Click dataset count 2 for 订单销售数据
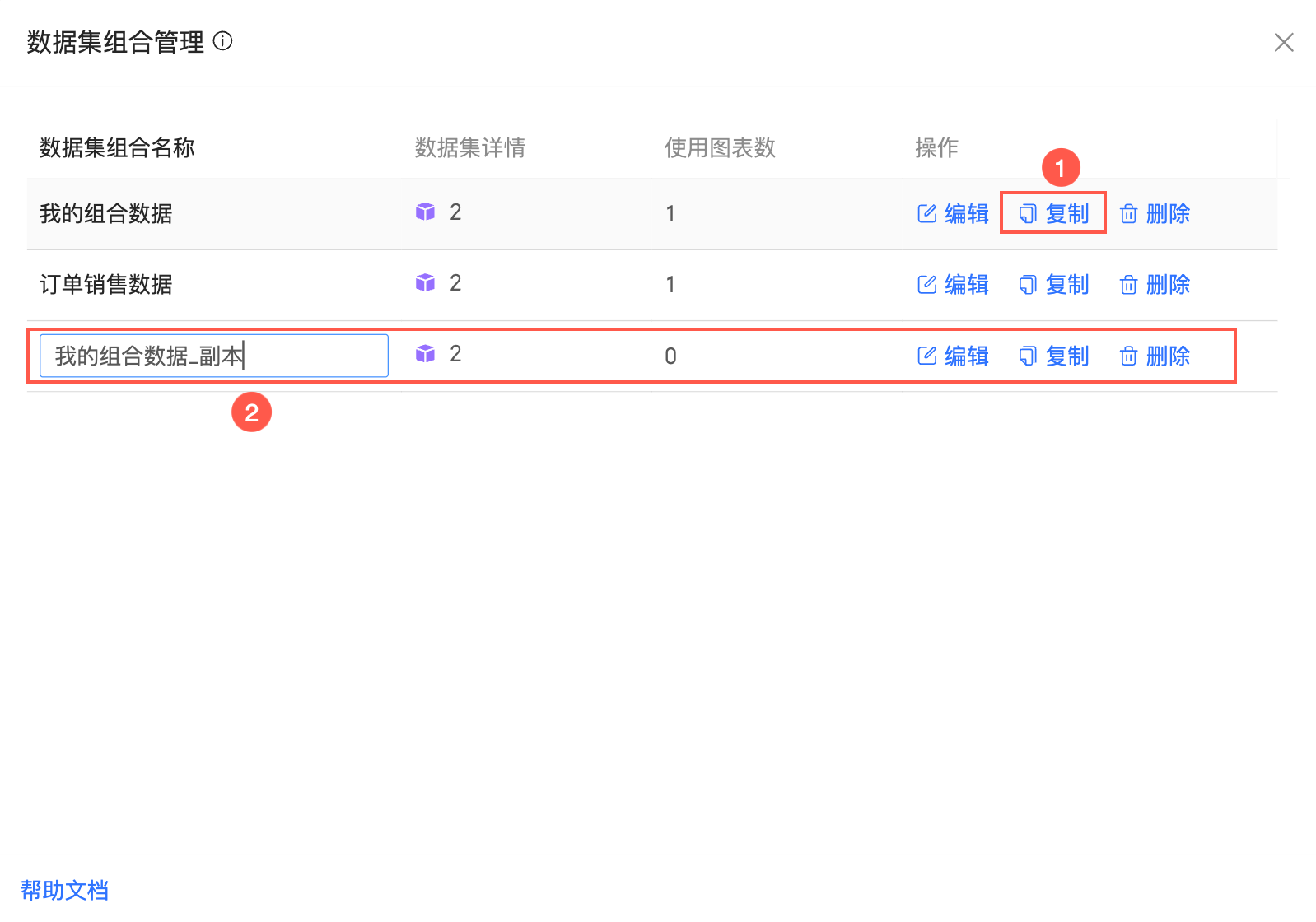This screenshot has width=1316, height=922. (455, 283)
